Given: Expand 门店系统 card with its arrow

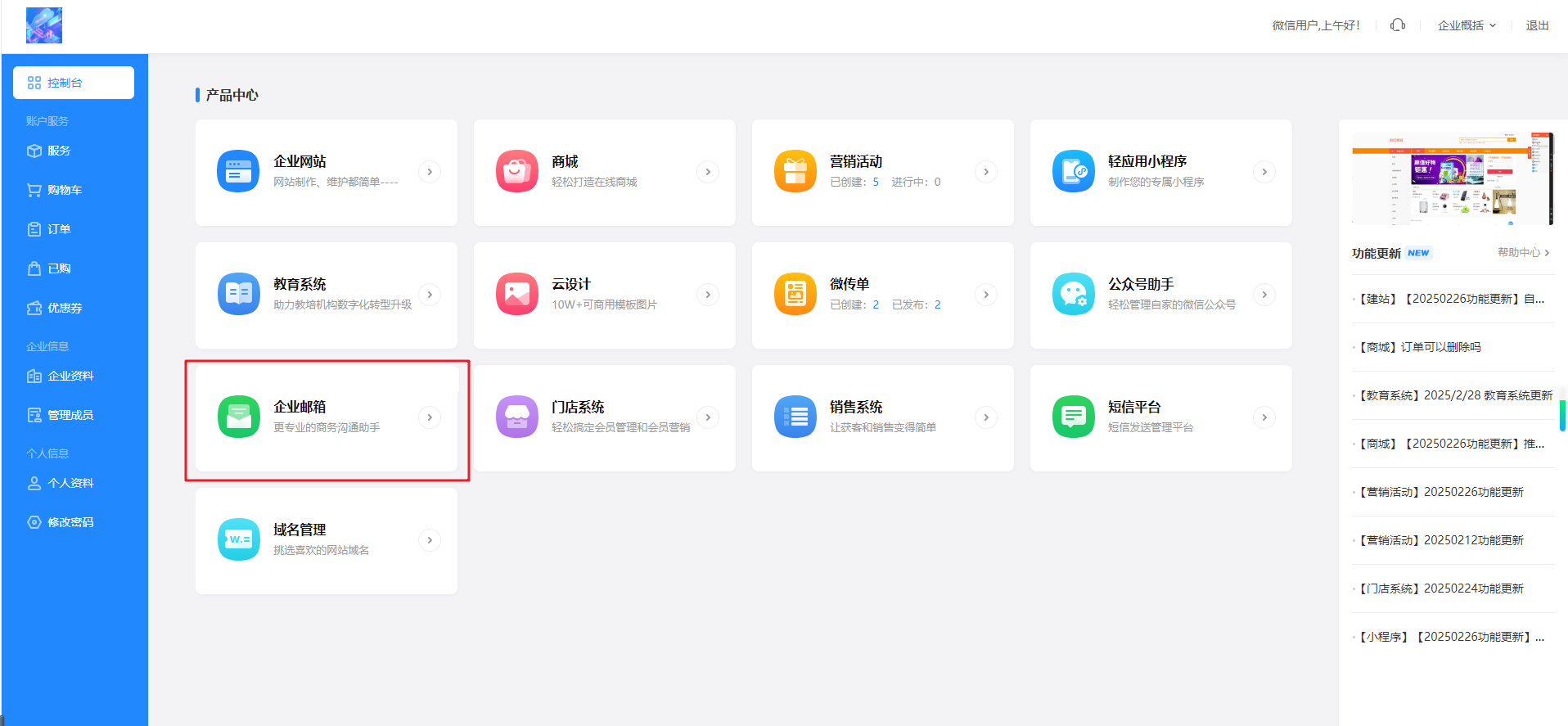Looking at the screenshot, I should (708, 417).
